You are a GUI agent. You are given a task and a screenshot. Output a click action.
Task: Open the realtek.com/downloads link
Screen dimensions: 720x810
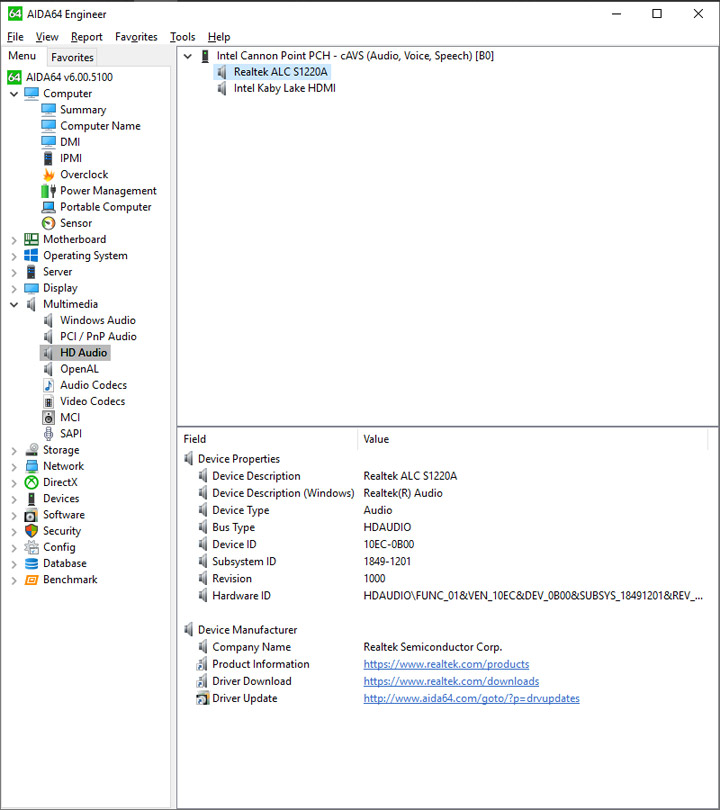[451, 681]
